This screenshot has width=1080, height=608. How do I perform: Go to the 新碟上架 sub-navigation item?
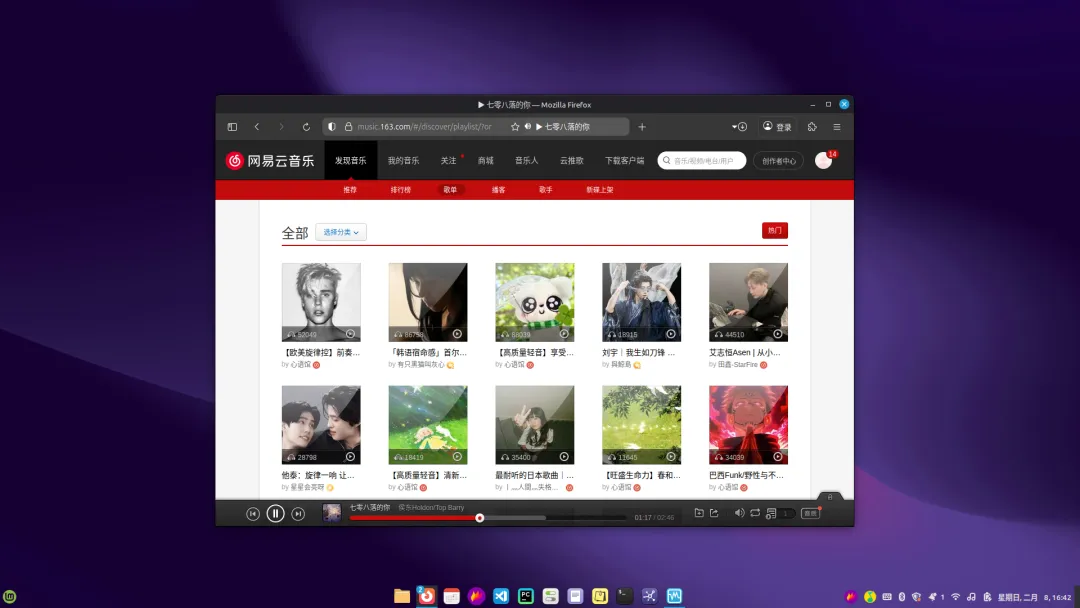coord(599,189)
